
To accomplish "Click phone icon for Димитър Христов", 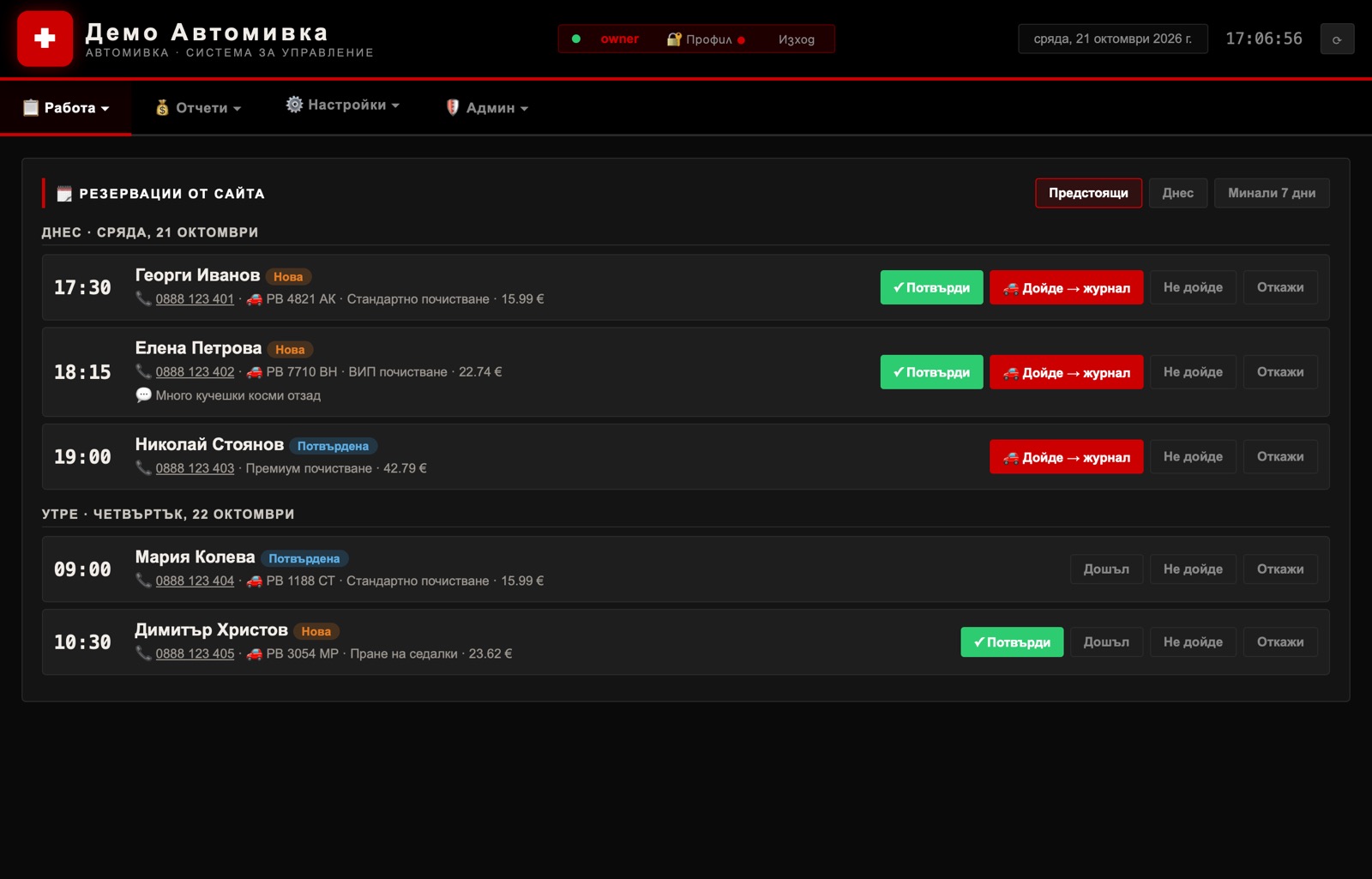I will coord(143,653).
